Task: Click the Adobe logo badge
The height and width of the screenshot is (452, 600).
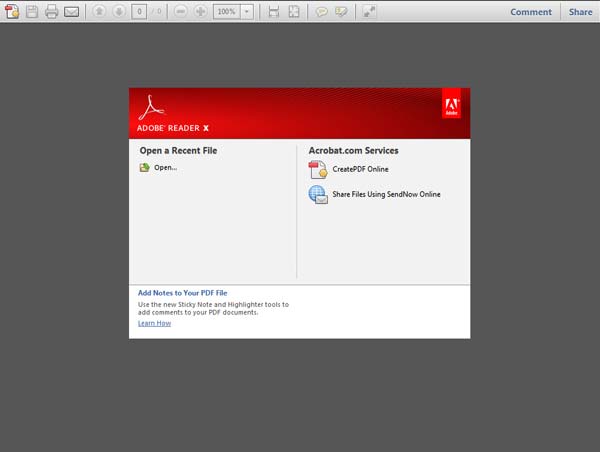Action: click(452, 104)
